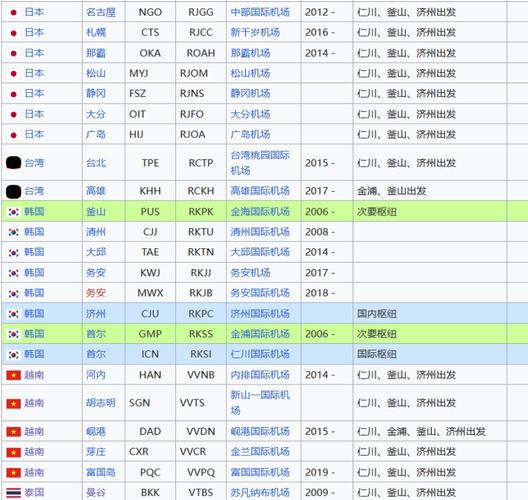Open the 高雄国际机场 link
The height and width of the screenshot is (500, 528).
click(260, 191)
